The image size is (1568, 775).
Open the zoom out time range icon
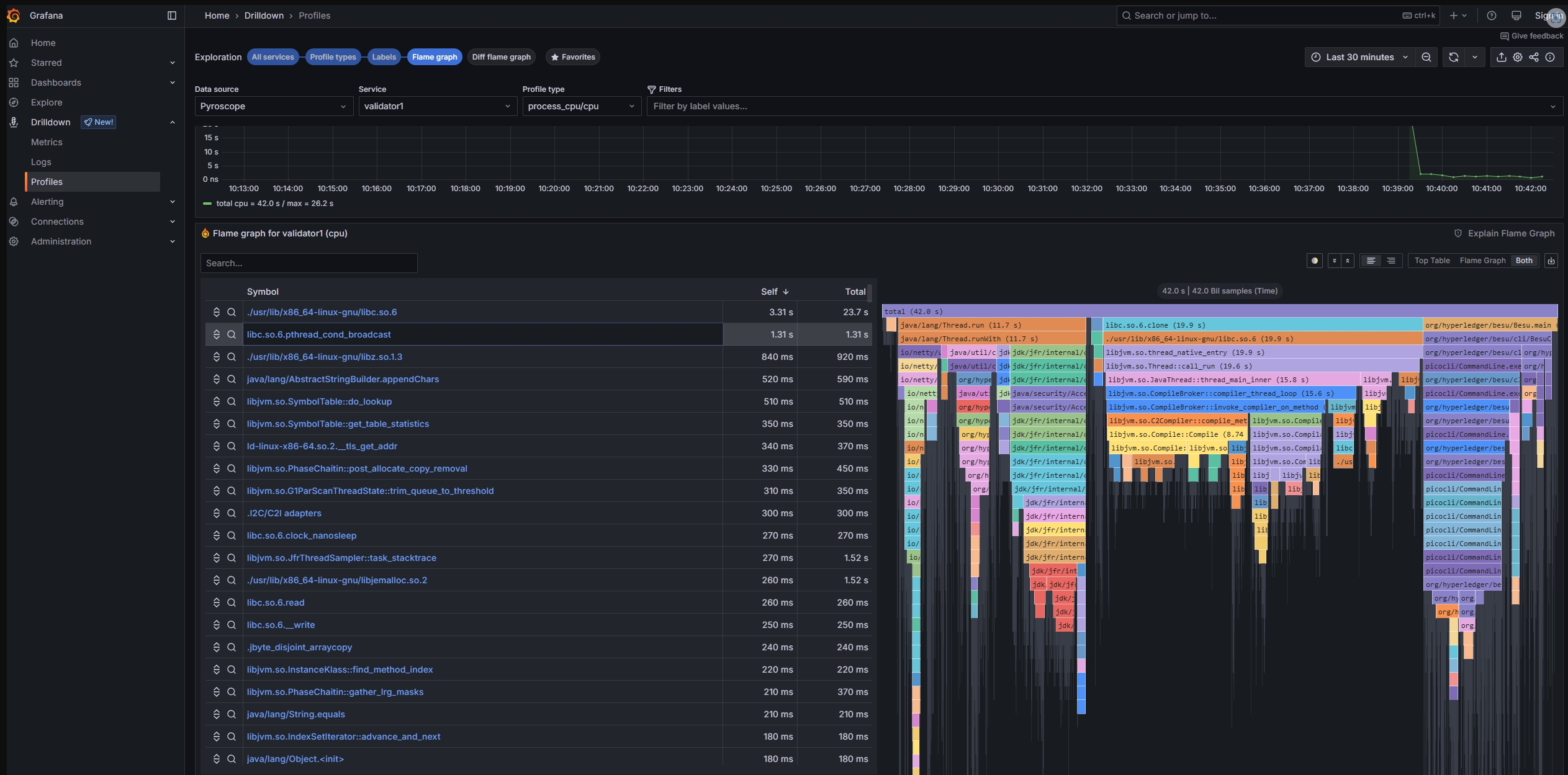(1426, 57)
